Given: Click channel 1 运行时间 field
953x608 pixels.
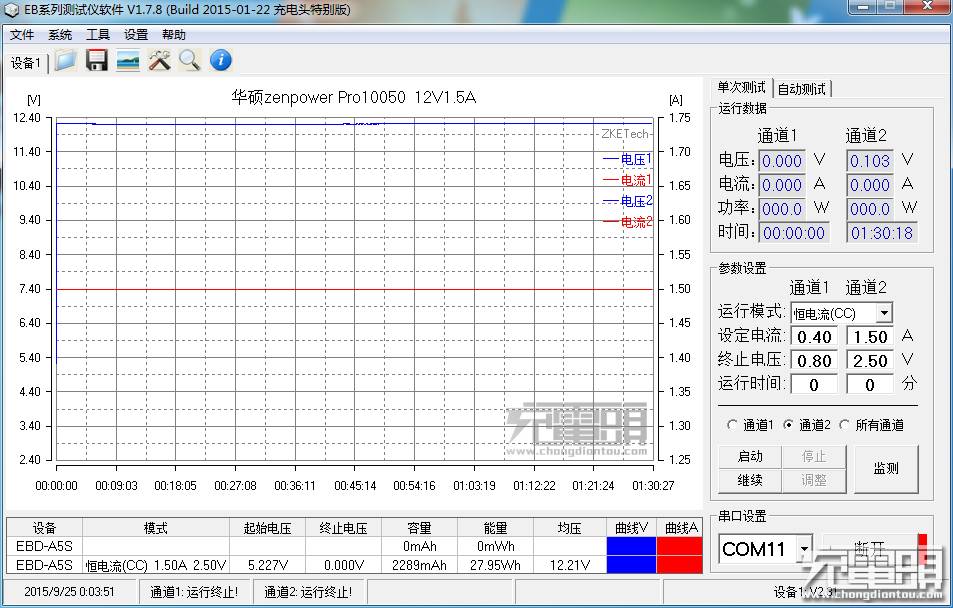Looking at the screenshot, I should point(814,384).
